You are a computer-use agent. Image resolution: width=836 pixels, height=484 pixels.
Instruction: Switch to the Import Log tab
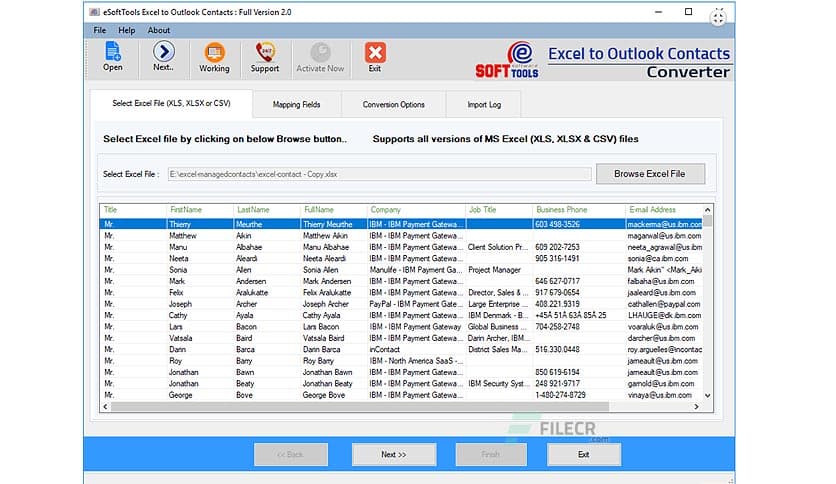484,104
